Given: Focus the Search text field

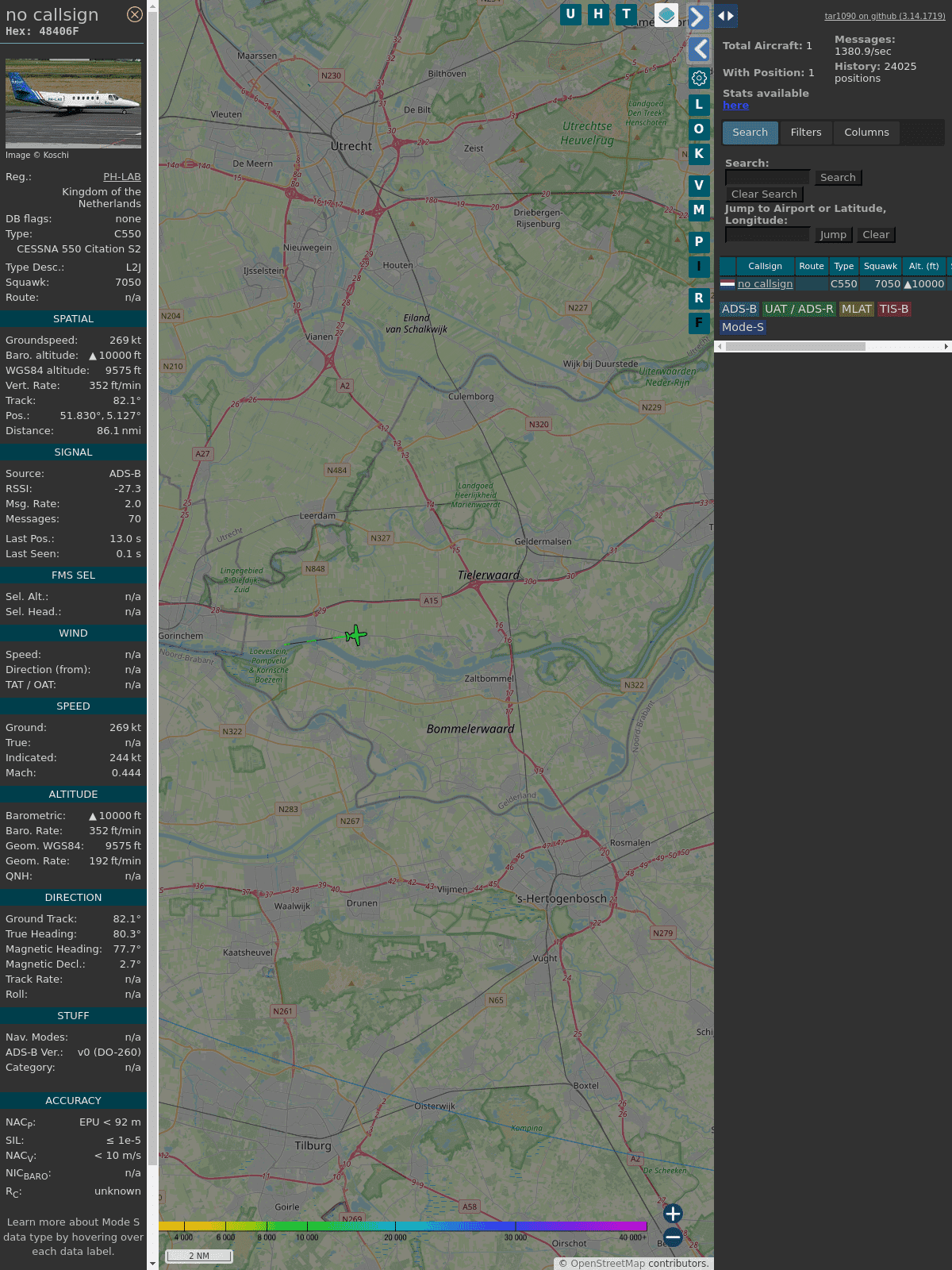Looking at the screenshot, I should (768, 178).
